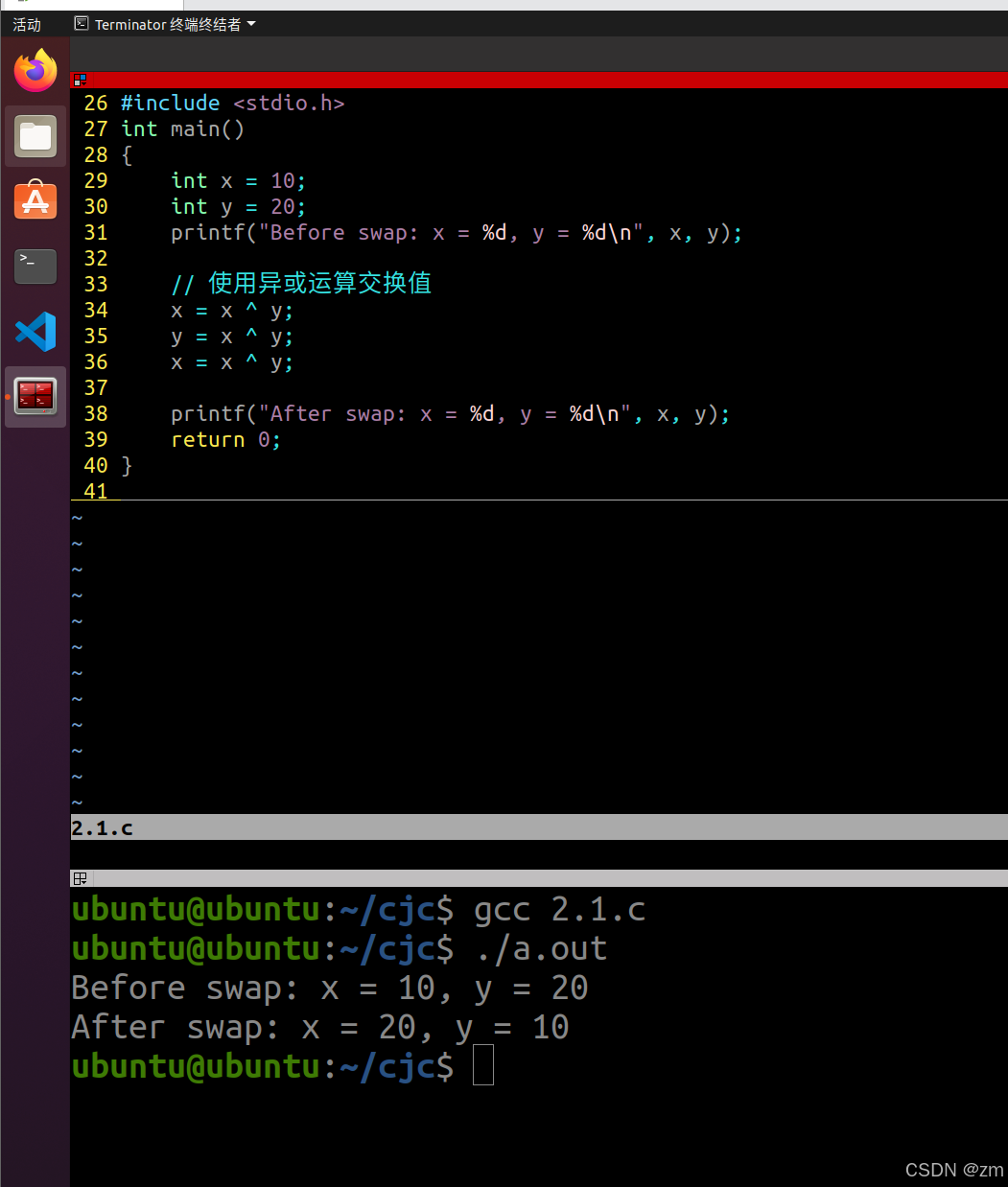Click the #include <stdio.h> line
Screen dimensions: 1008x1187
[233, 103]
